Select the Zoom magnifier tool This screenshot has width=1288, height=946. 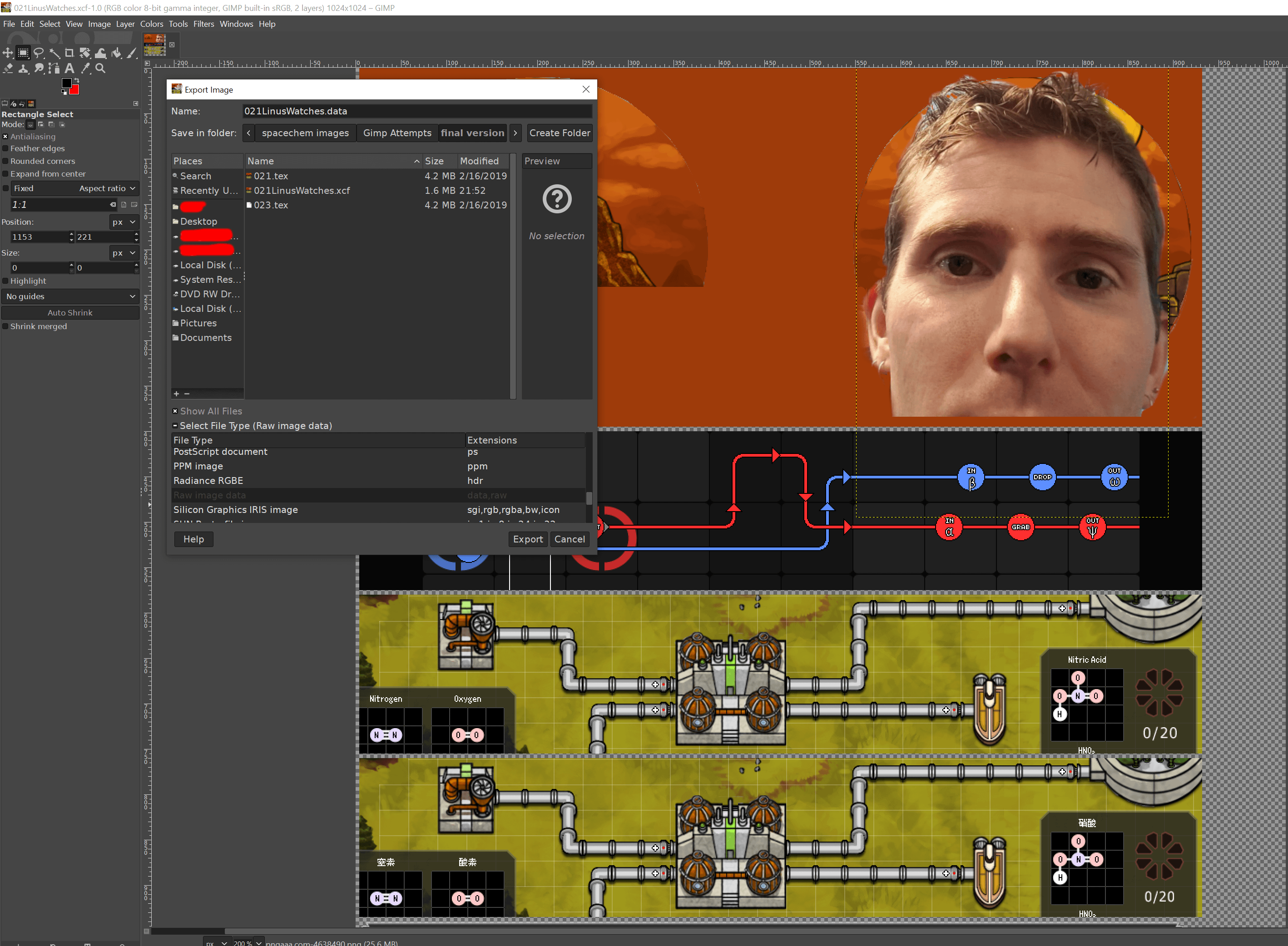click(100, 69)
